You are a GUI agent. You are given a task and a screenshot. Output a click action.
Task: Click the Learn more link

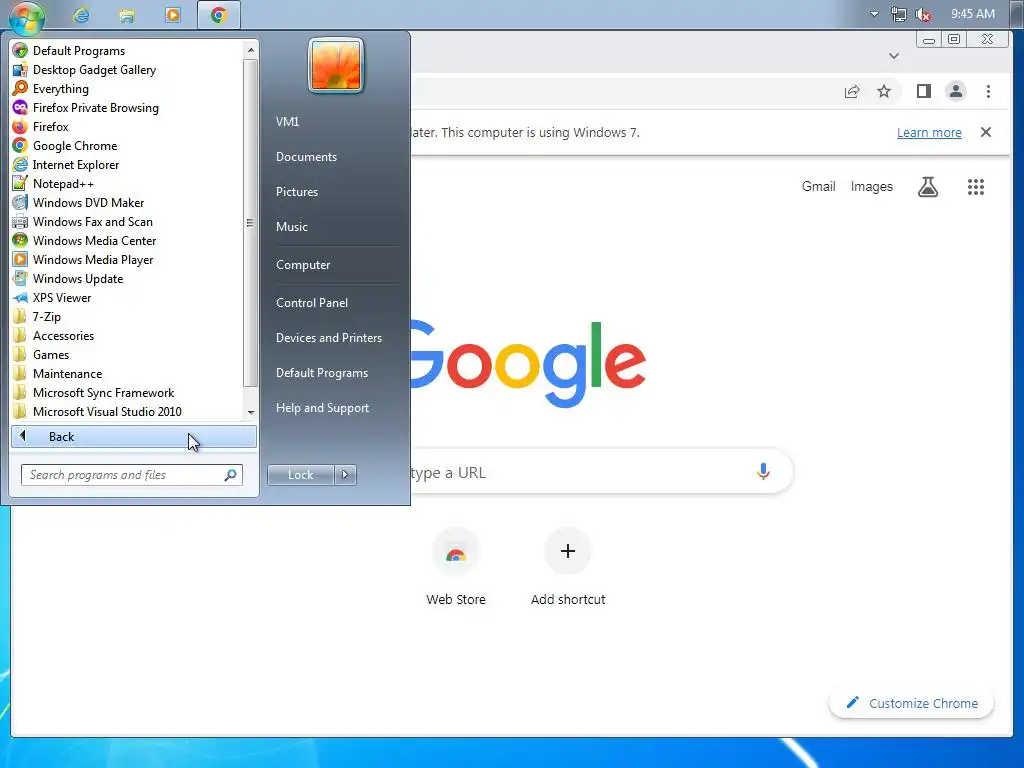click(x=929, y=133)
